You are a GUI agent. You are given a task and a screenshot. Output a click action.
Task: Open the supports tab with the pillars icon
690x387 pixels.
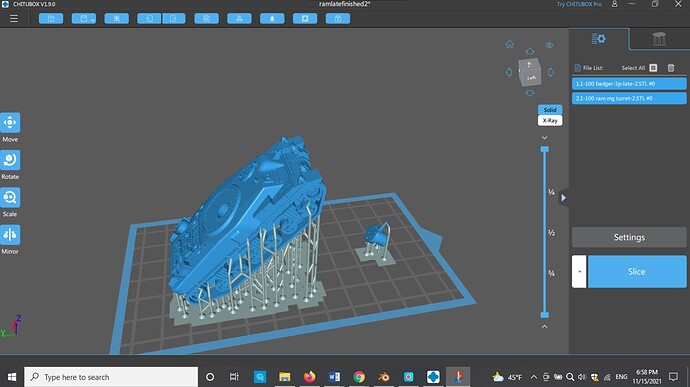pos(659,39)
